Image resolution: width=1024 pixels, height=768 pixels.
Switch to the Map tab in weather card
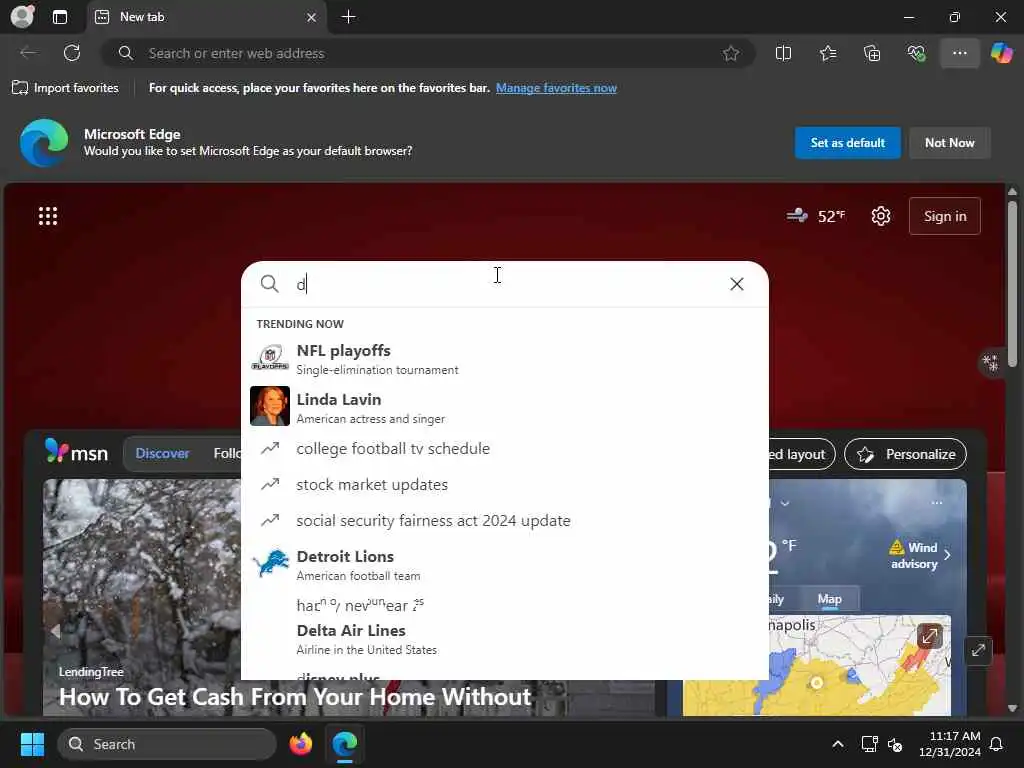pyautogui.click(x=829, y=599)
